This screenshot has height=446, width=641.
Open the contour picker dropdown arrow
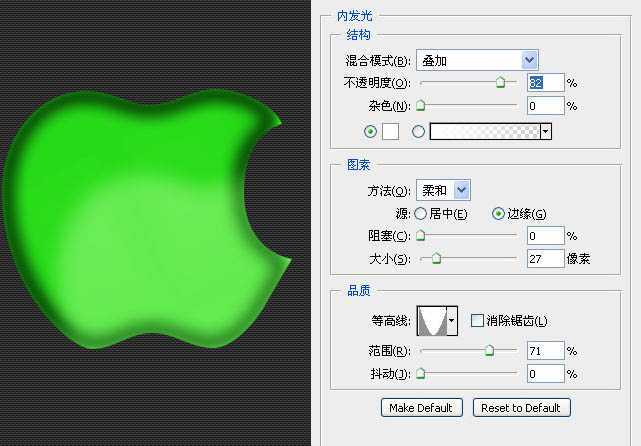tap(452, 321)
